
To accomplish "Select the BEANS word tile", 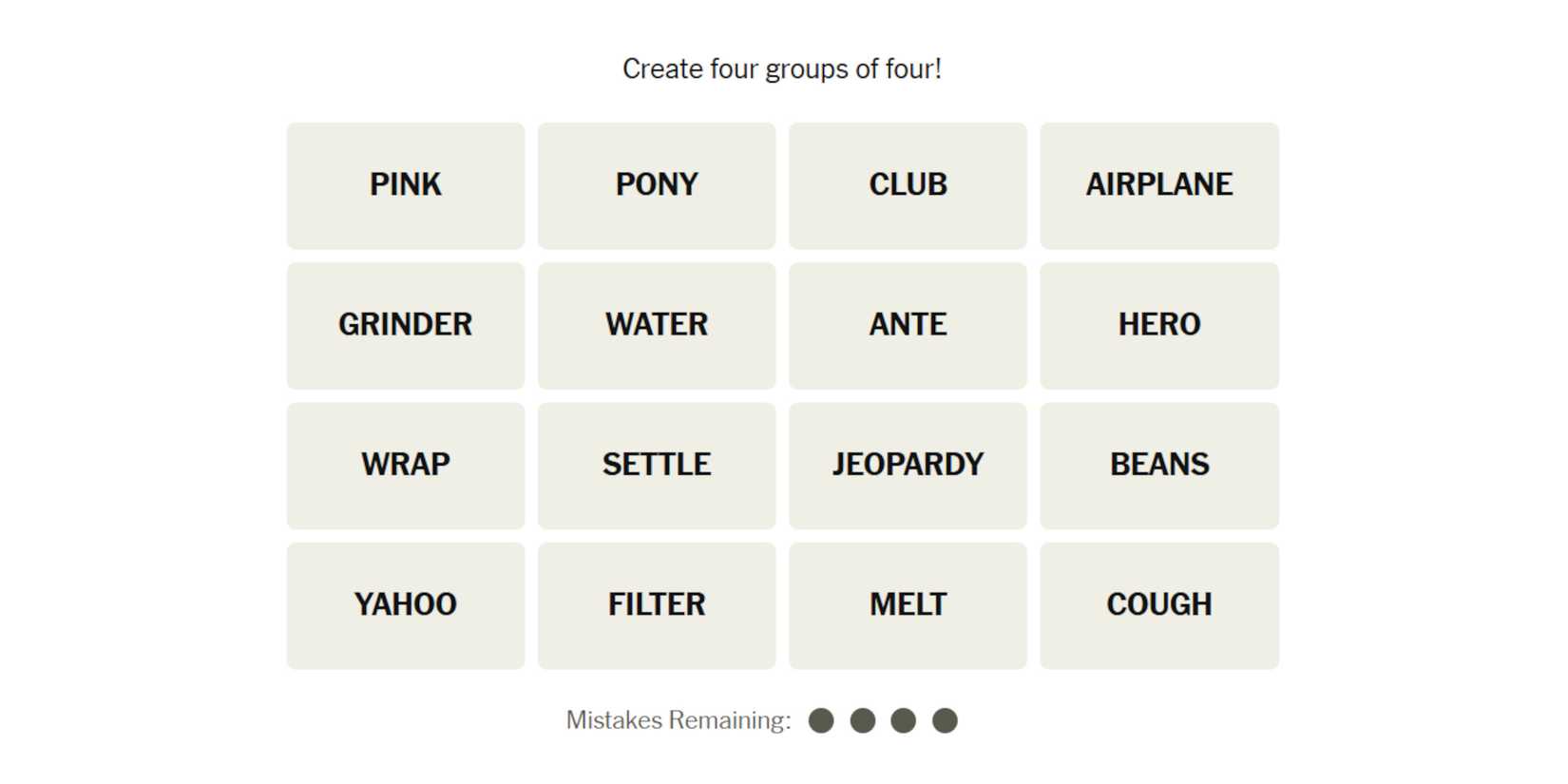I will tap(1158, 465).
